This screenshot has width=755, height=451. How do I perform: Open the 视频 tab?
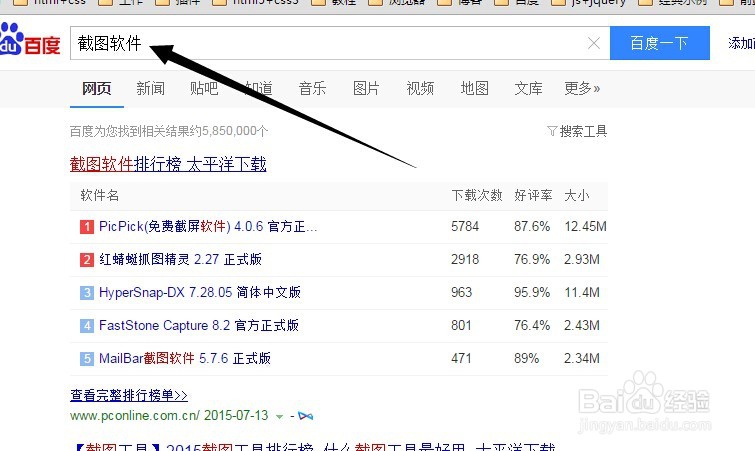(420, 89)
